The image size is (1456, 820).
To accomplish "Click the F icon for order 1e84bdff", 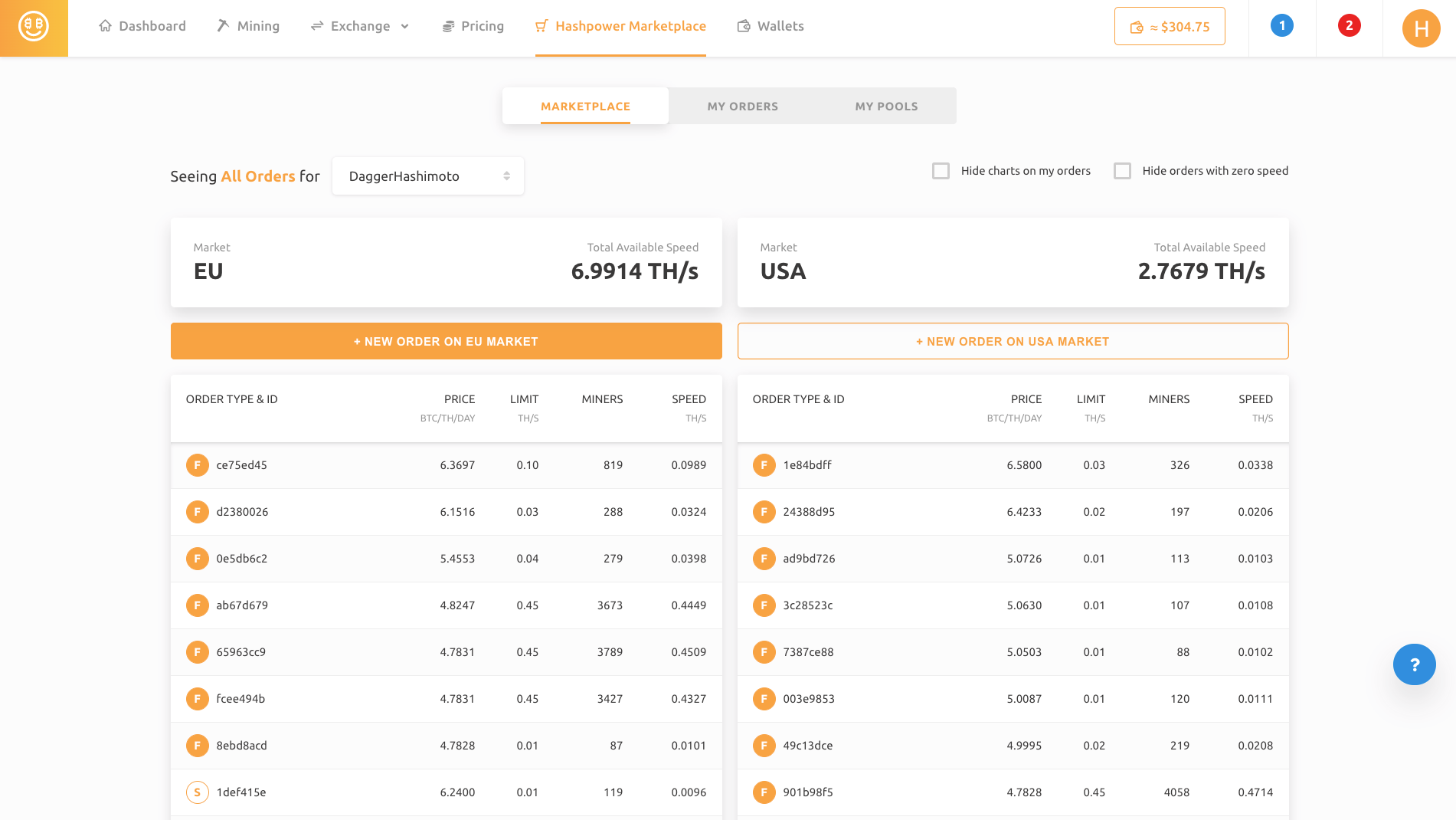I will click(x=764, y=465).
